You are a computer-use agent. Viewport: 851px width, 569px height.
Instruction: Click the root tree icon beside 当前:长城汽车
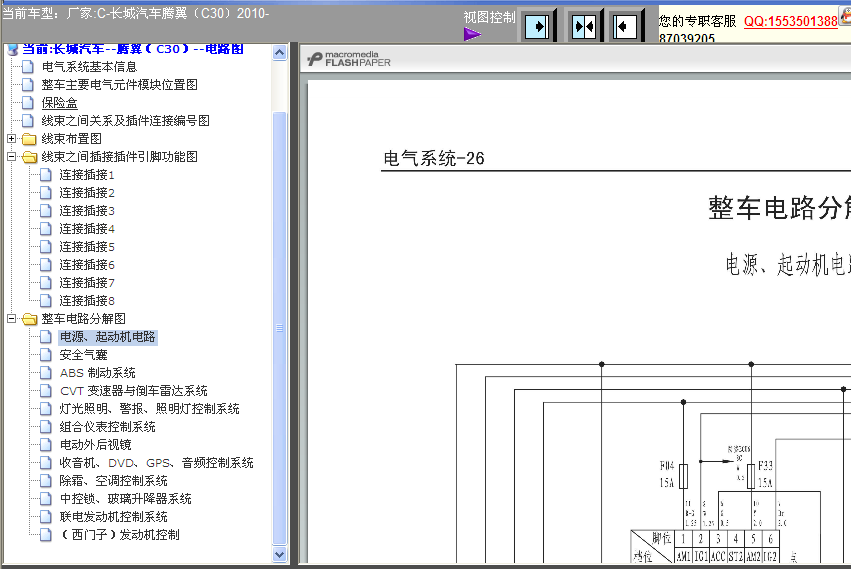click(x=12, y=49)
